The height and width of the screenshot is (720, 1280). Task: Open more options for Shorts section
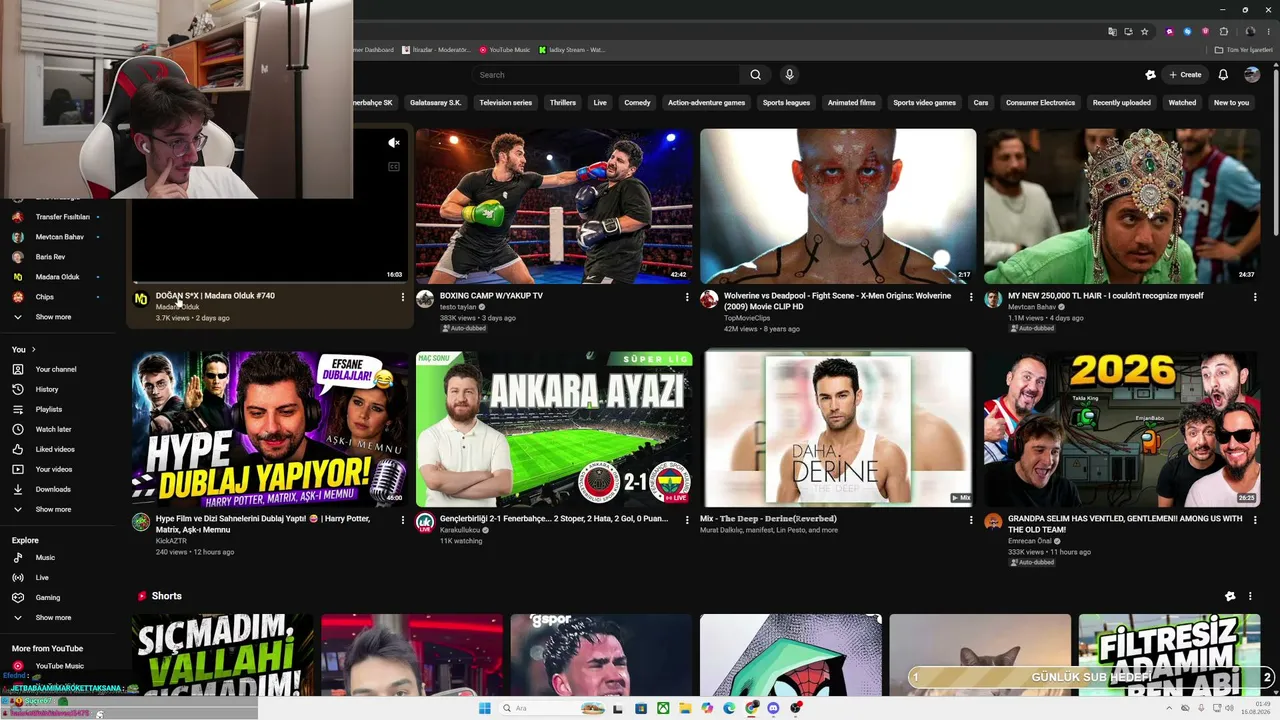click(1250, 596)
